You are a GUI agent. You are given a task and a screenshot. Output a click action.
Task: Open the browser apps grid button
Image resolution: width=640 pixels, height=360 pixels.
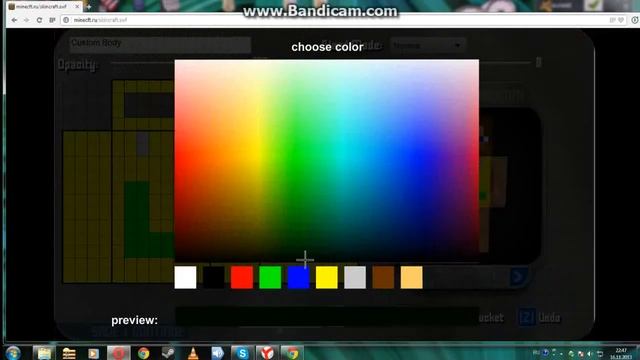pos(52,20)
